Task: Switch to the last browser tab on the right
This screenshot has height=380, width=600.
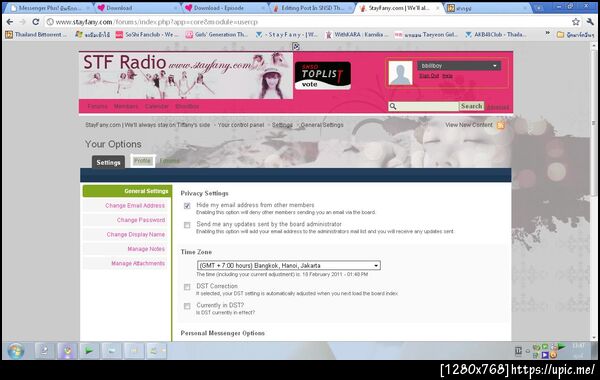Action: click(x=488, y=8)
